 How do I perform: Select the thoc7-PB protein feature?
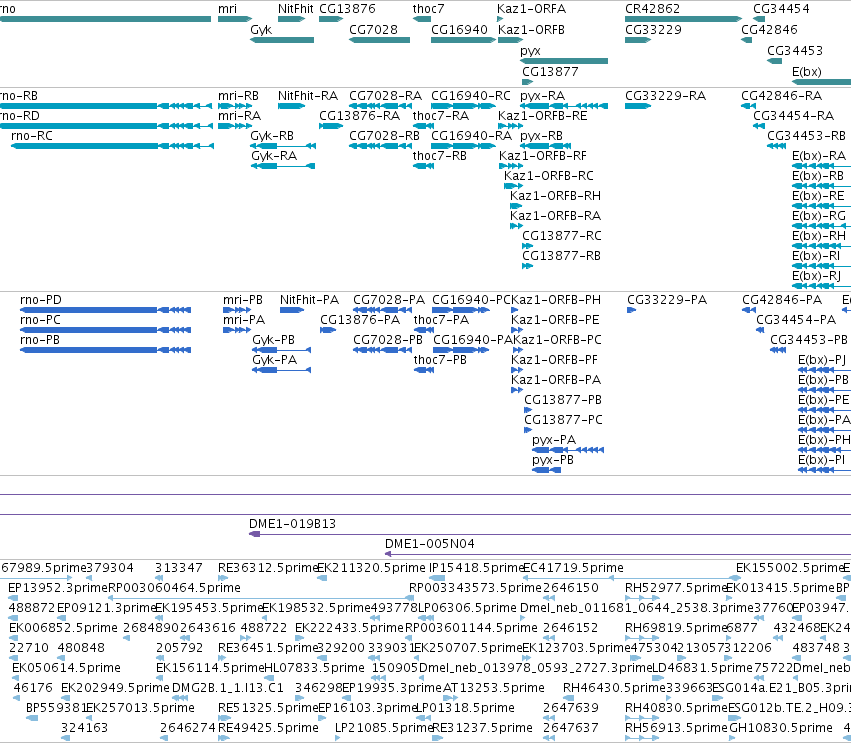pos(424,370)
